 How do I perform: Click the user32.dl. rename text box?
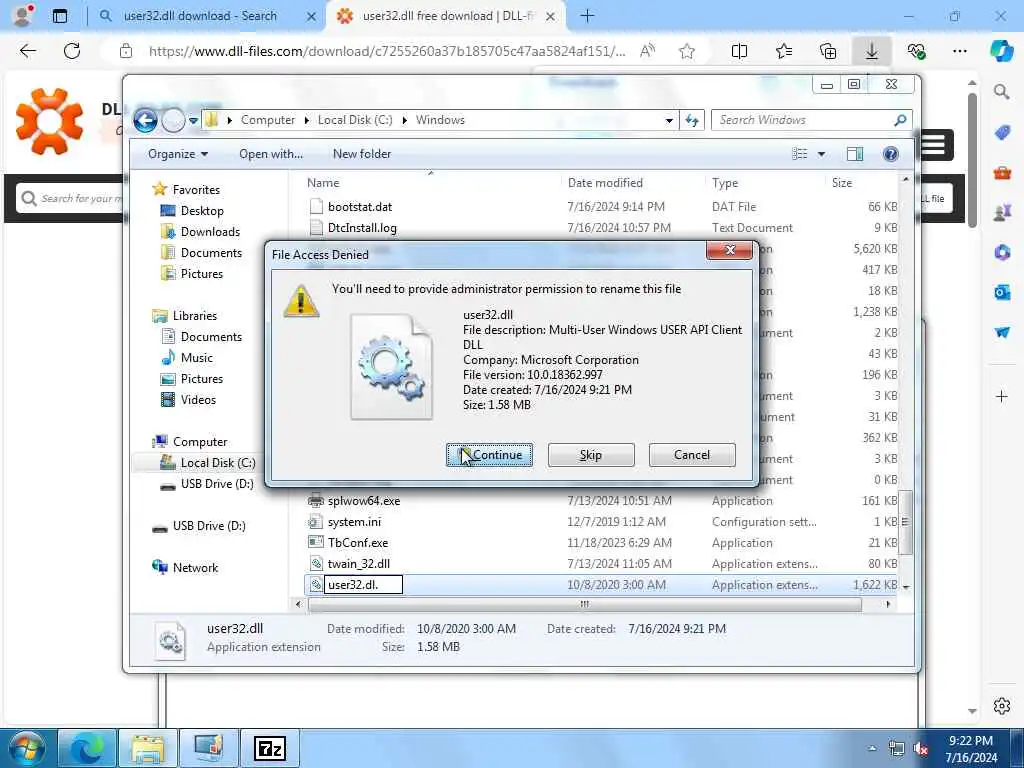(363, 584)
